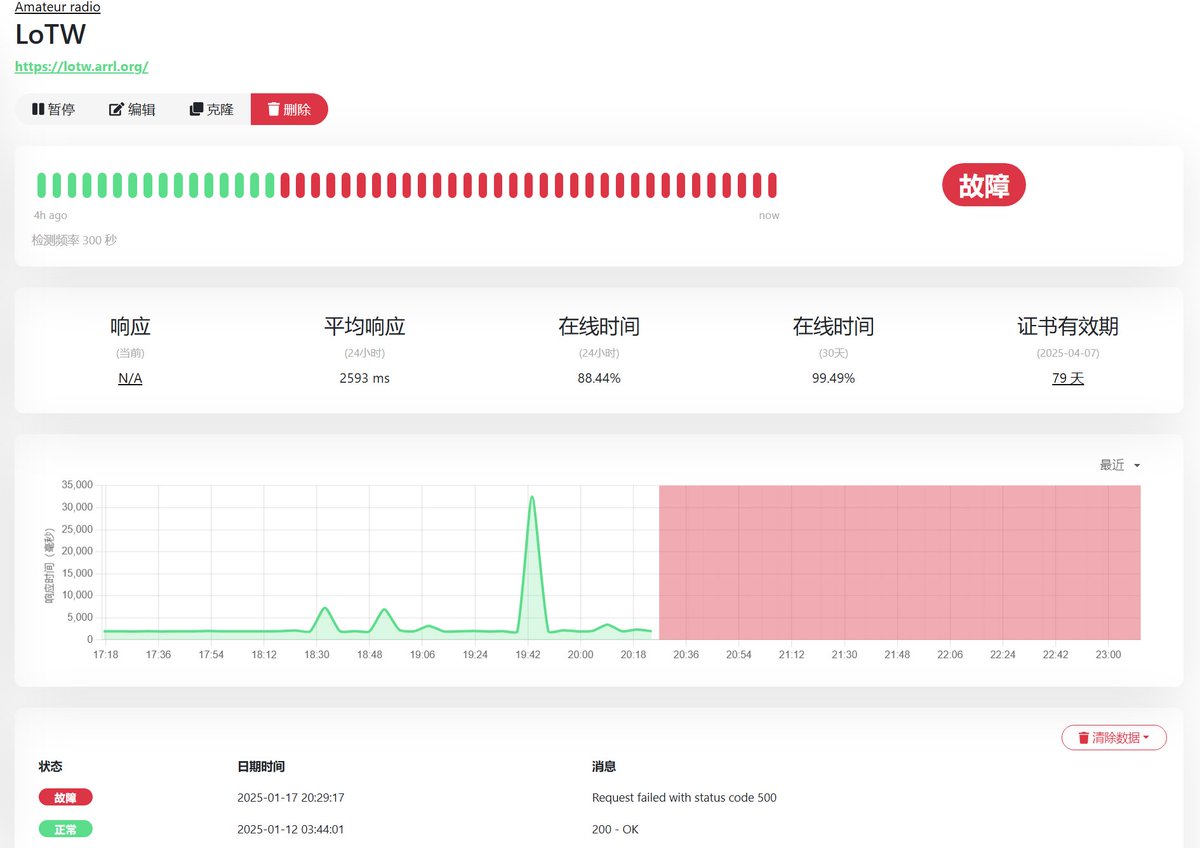
Task: Click the first green heartbeat bar
Action: pyautogui.click(x=42, y=185)
